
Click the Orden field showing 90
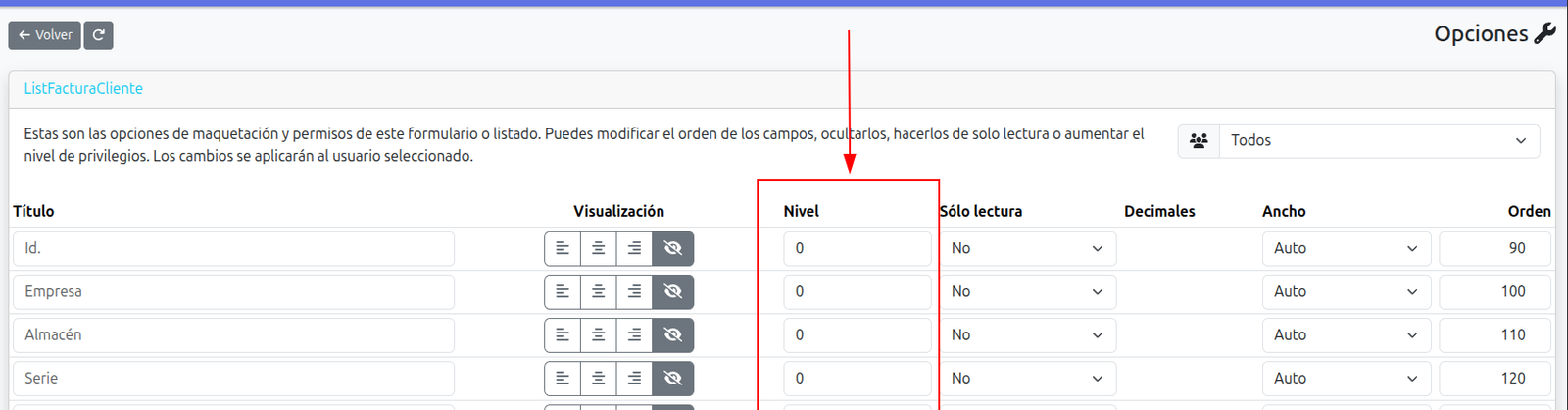pyautogui.click(x=1495, y=248)
